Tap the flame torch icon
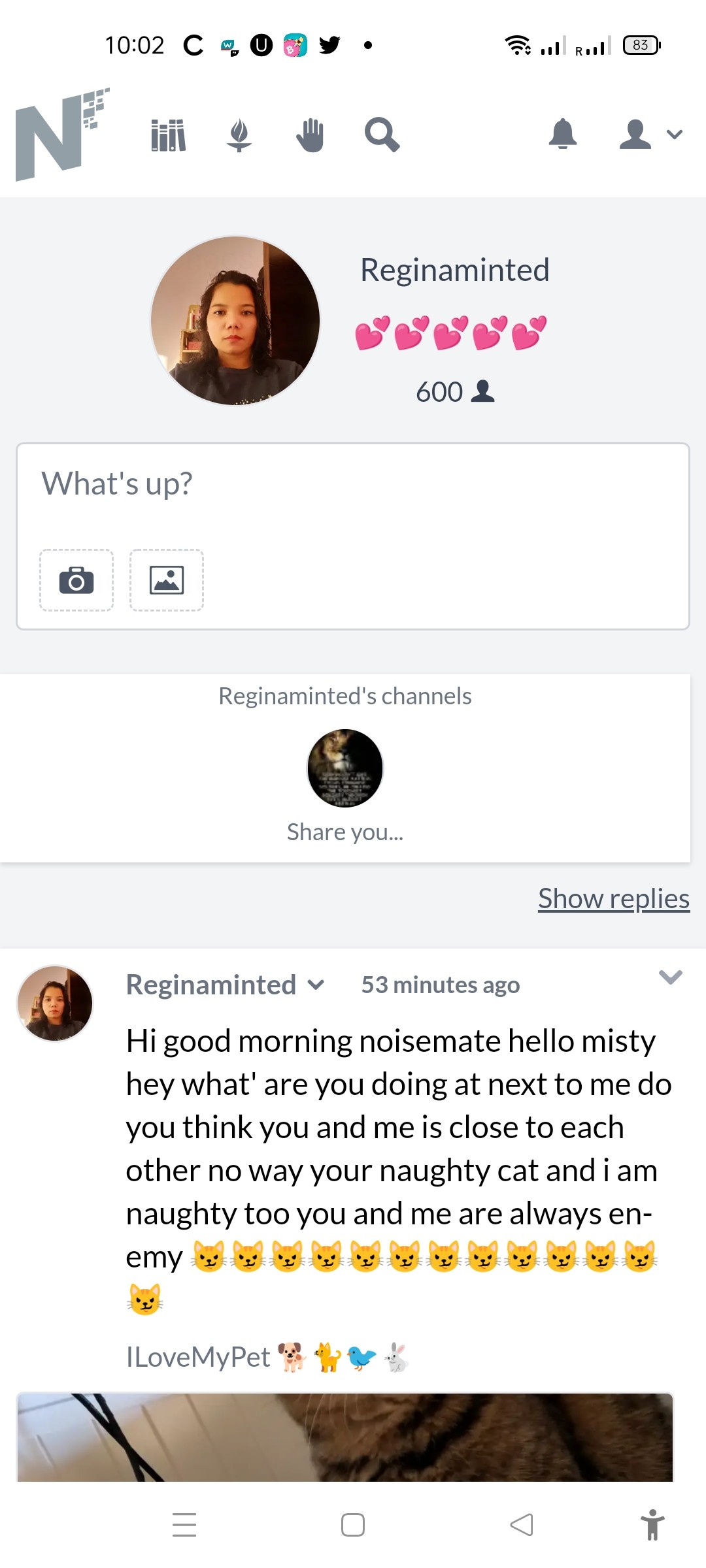The width and height of the screenshot is (706, 1568). pyautogui.click(x=239, y=135)
